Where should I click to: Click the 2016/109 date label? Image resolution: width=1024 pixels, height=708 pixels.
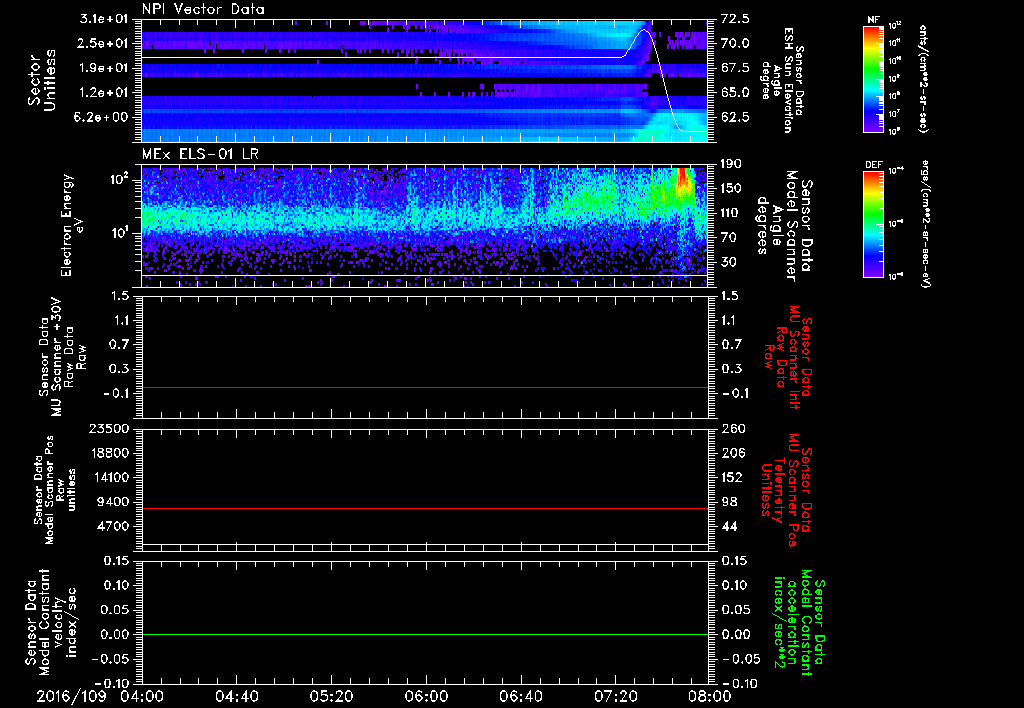[x=73, y=694]
